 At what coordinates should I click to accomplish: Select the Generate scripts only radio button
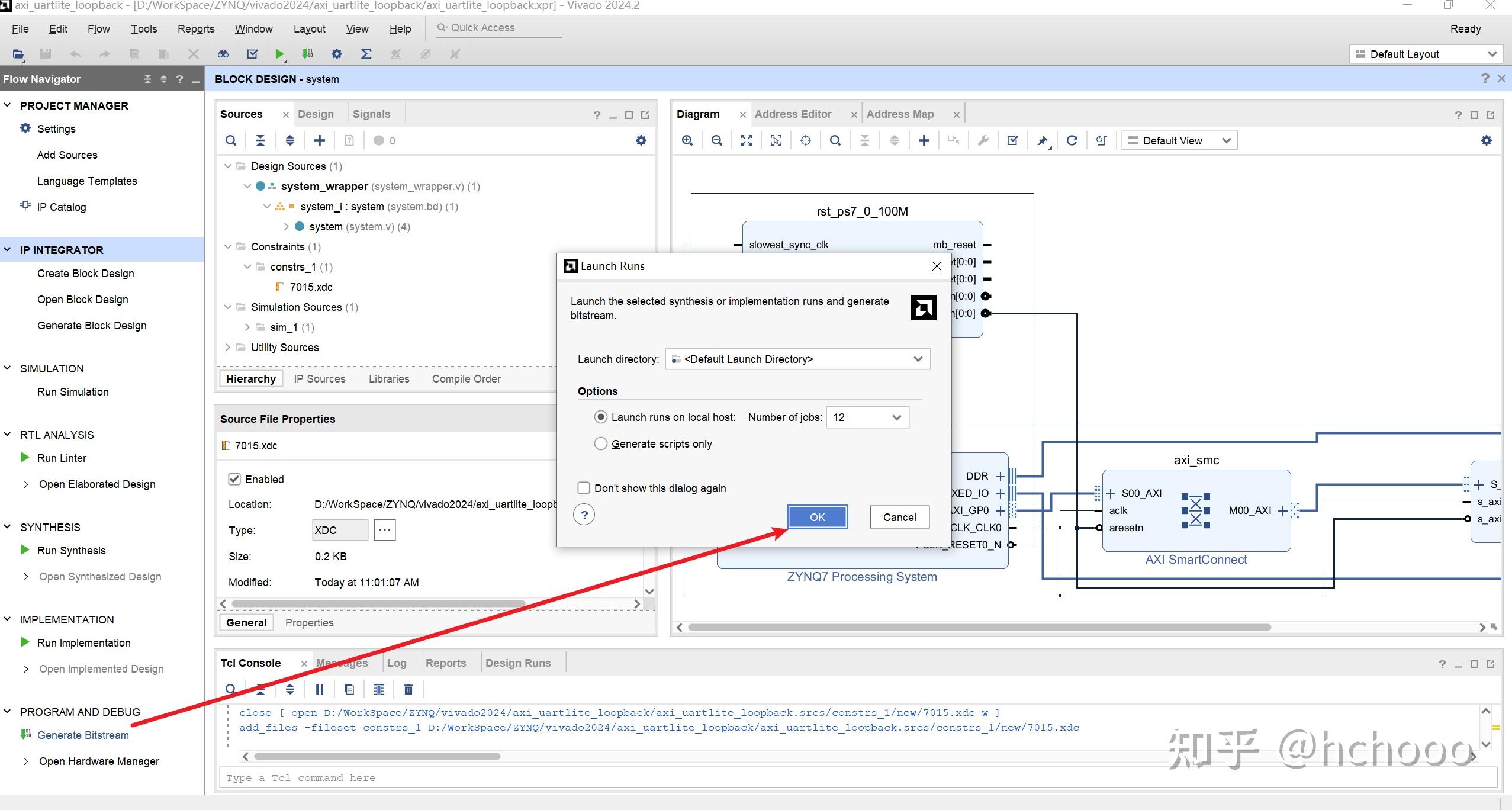coord(601,443)
